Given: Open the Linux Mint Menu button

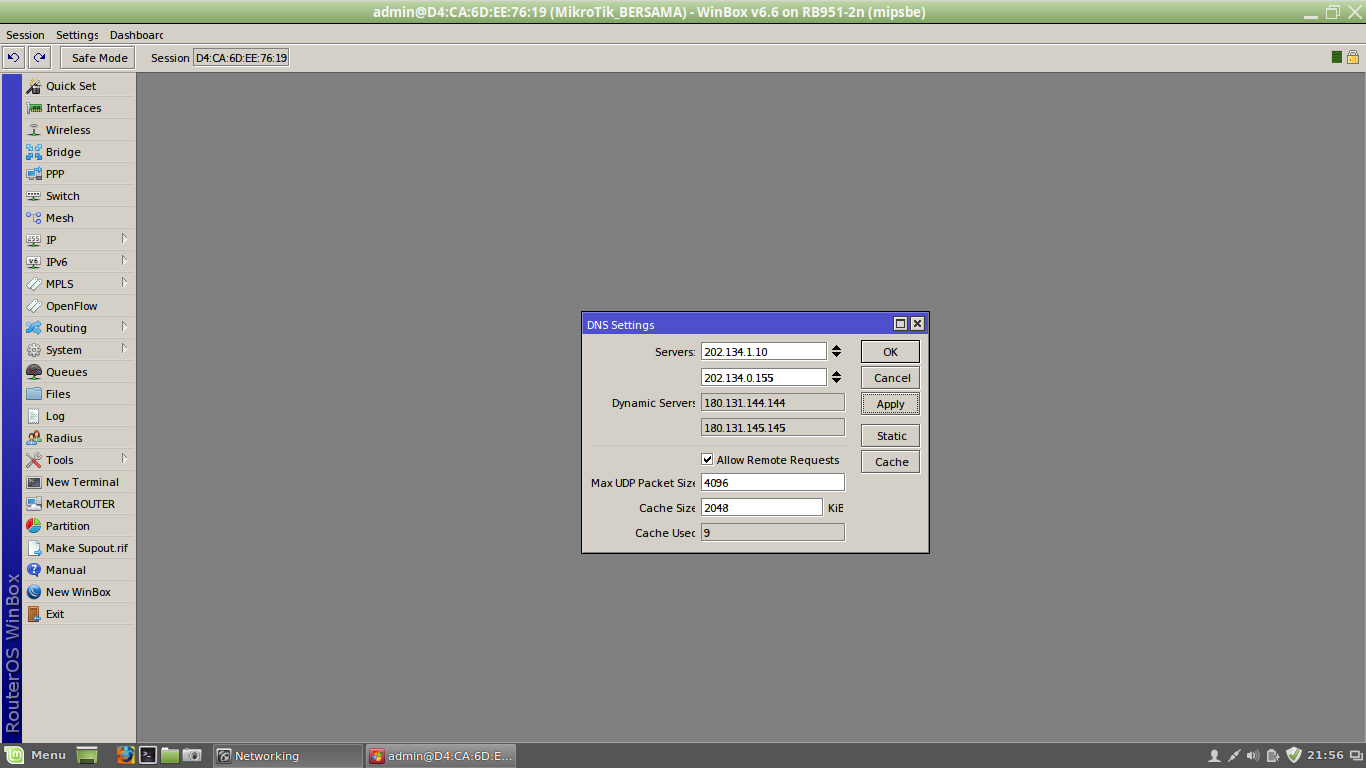Looking at the screenshot, I should 37,755.
